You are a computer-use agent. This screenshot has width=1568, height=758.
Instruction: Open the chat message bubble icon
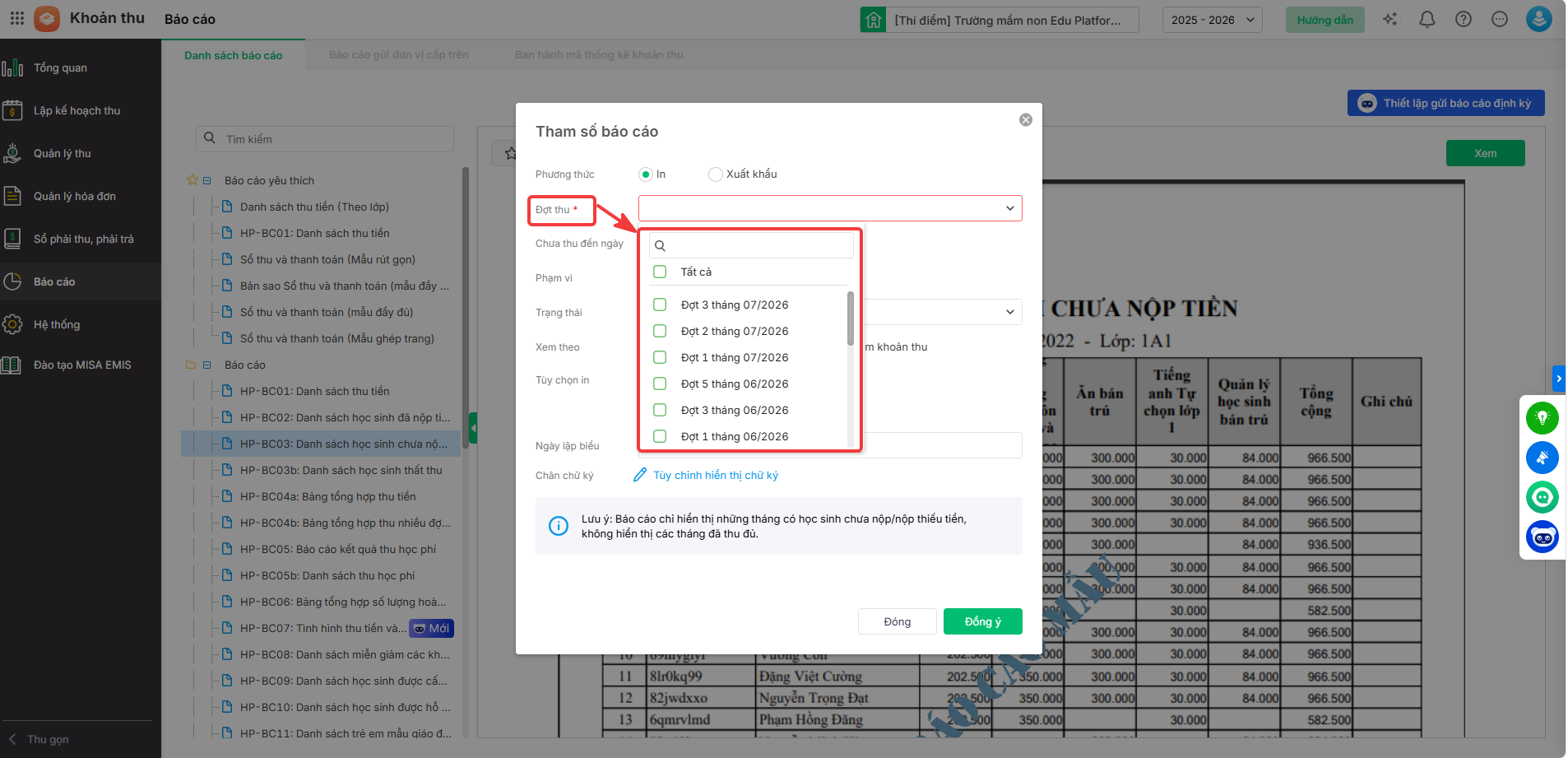click(x=1500, y=19)
